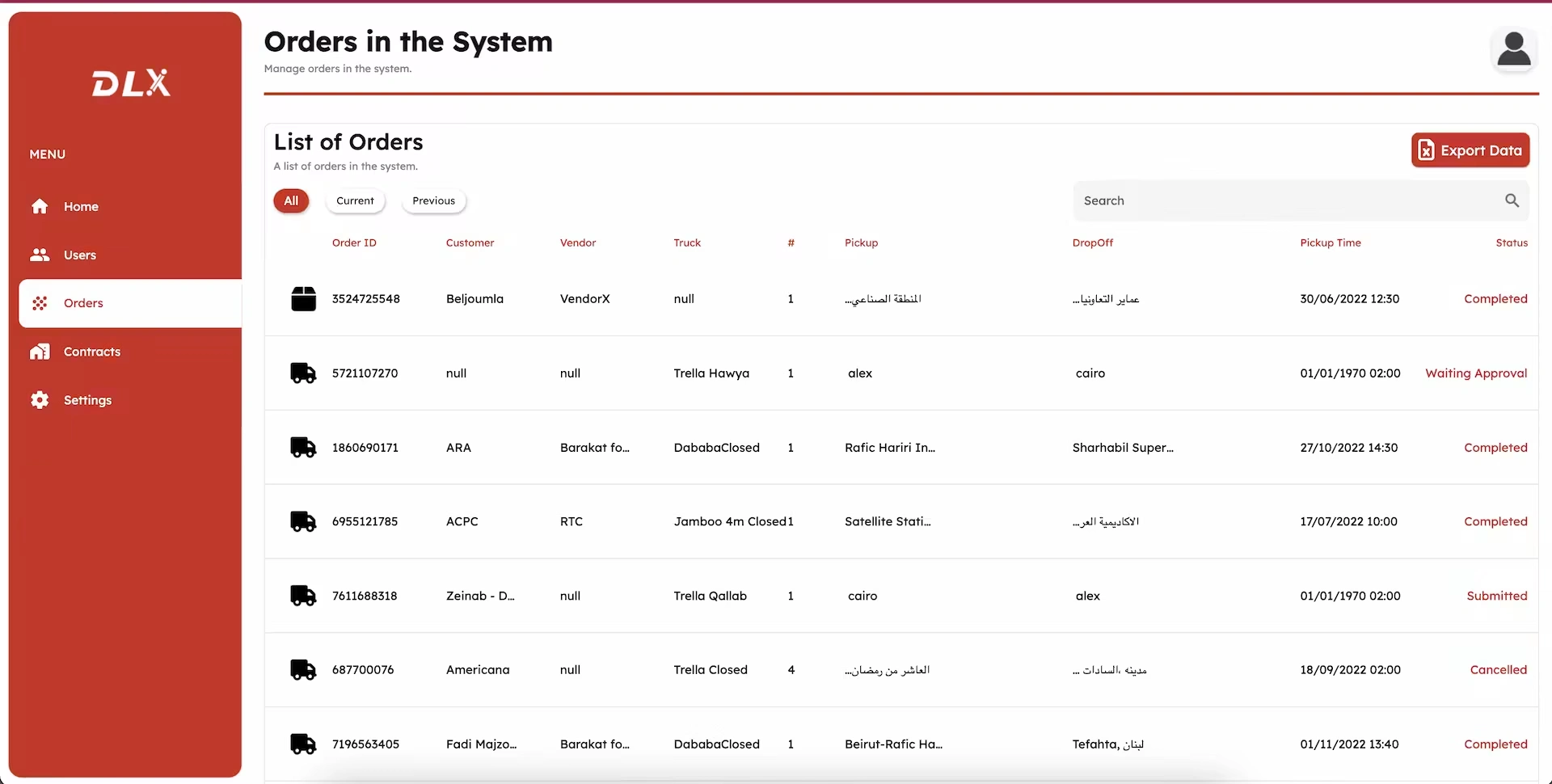Select the All orders filter

coord(291,200)
